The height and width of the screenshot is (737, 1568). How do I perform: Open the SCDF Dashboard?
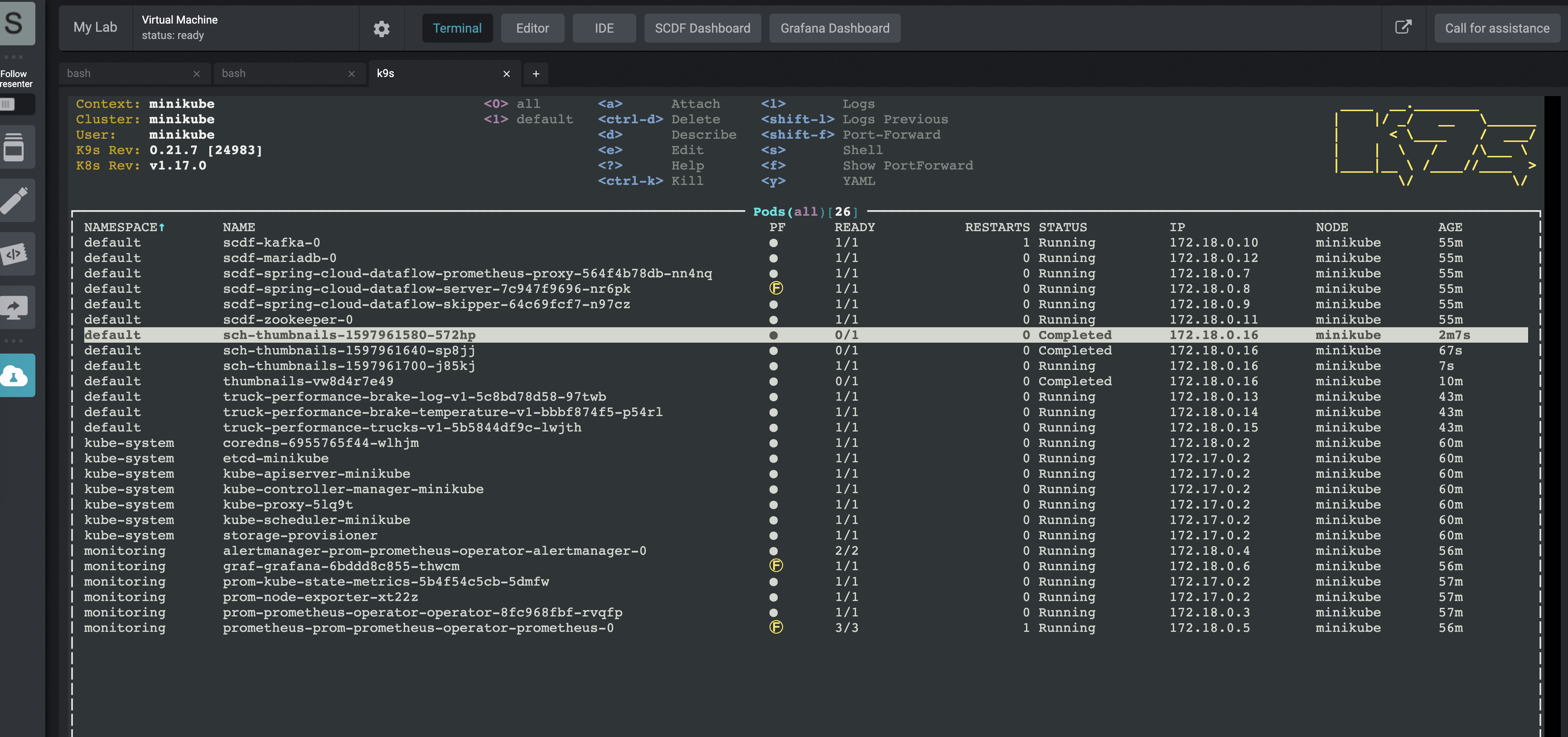702,29
